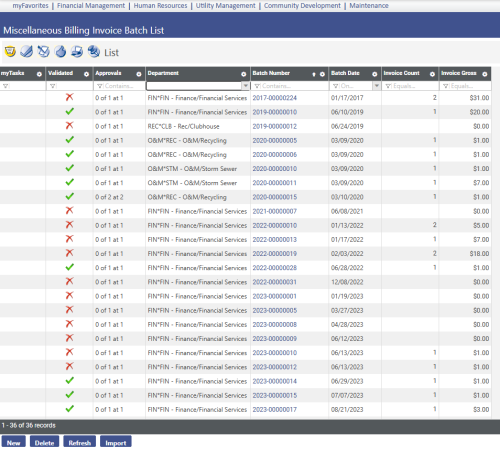Screen dimensions: 500x449
Task: Click the Batch Number Contains filter field
Action: (x=289, y=86)
